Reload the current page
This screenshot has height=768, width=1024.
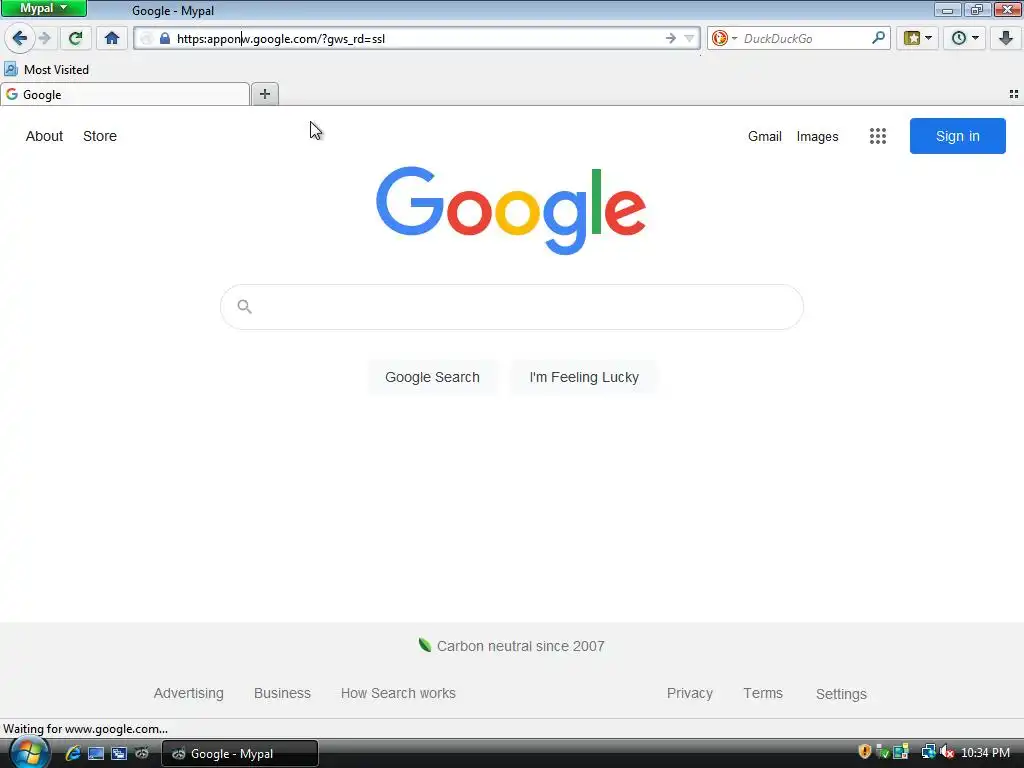[76, 39]
